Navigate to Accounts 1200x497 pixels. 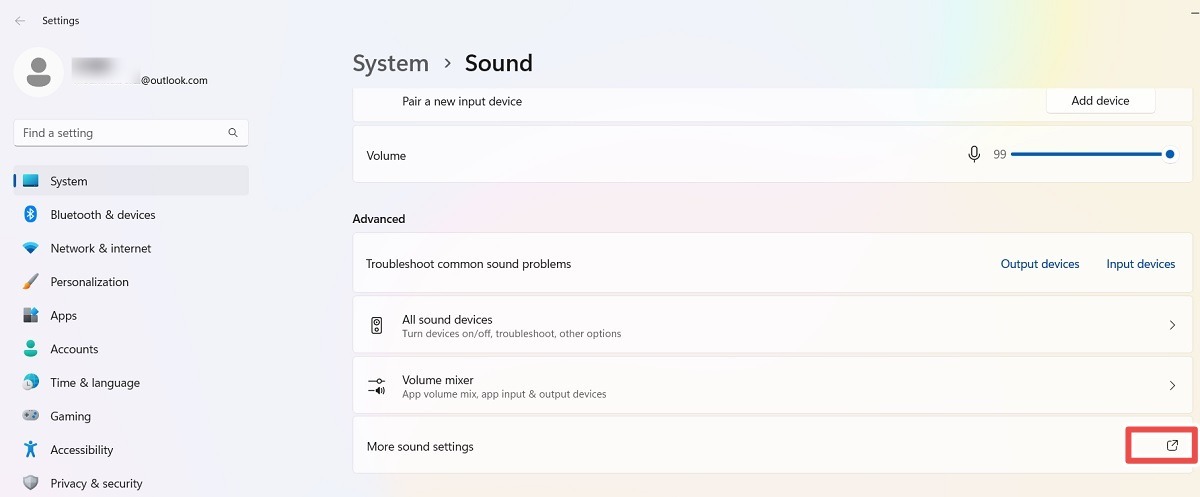pos(131,349)
